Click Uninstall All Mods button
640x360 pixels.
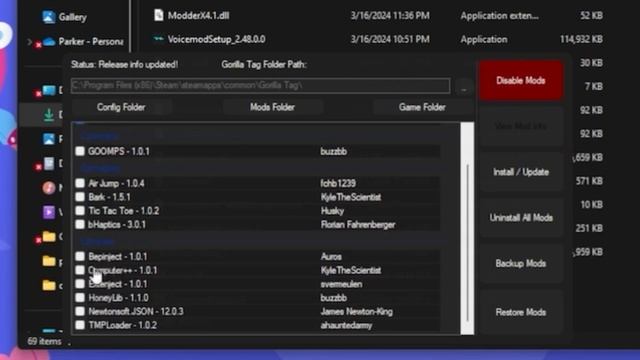521,218
